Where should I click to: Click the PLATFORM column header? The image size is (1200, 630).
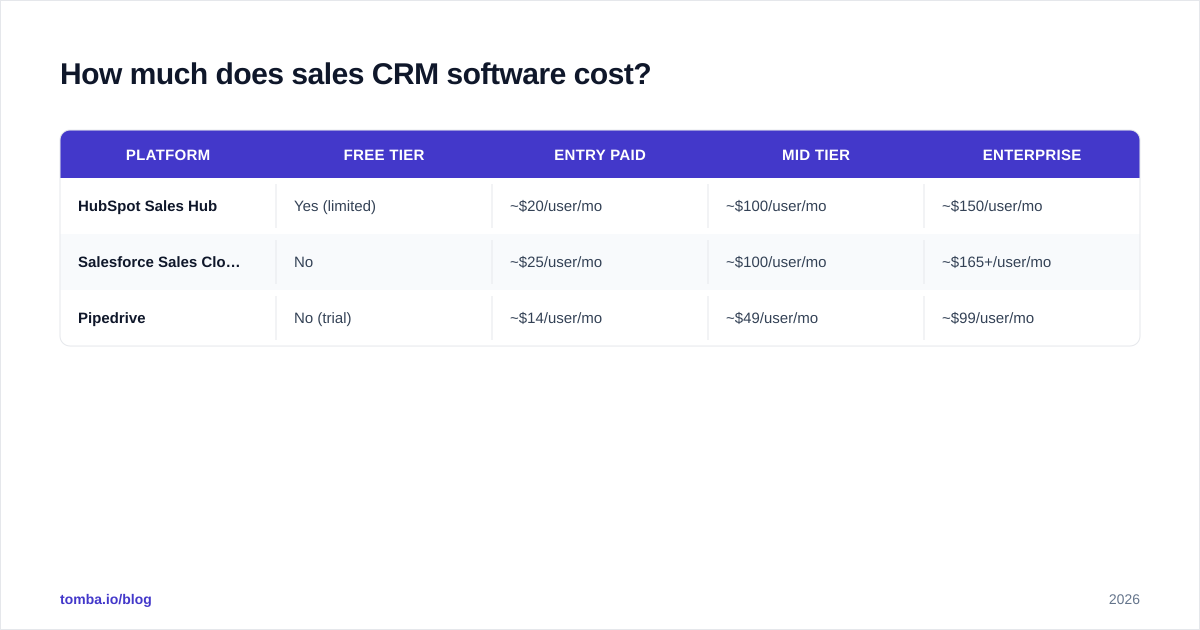pos(168,155)
